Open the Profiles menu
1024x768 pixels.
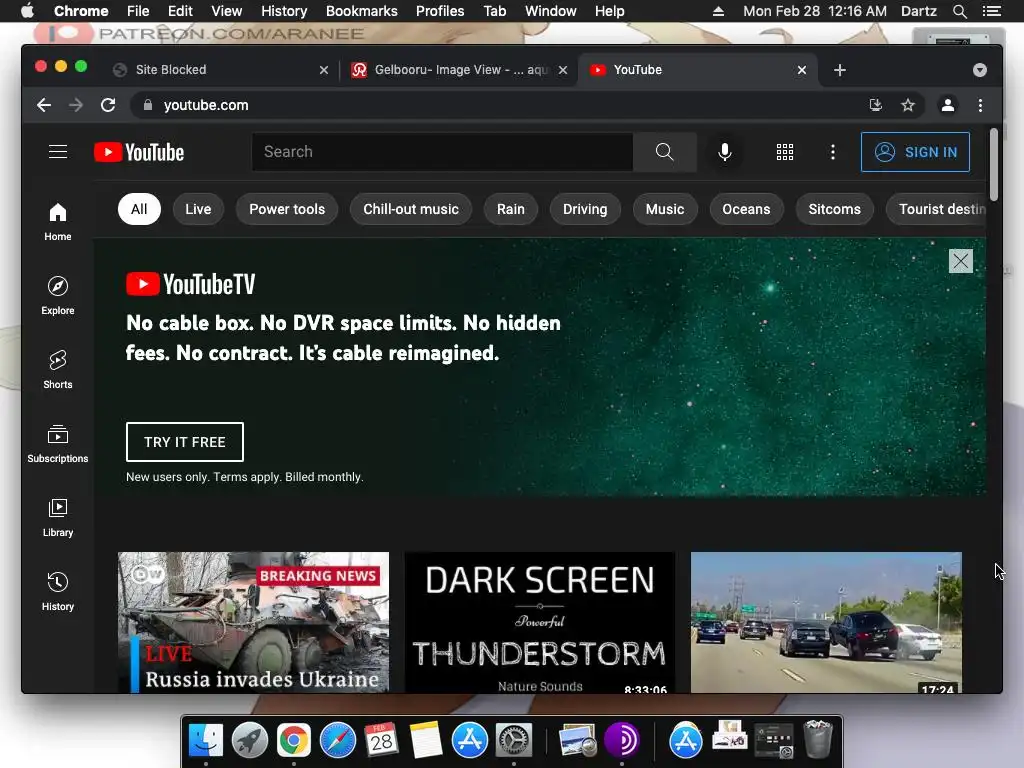point(440,11)
